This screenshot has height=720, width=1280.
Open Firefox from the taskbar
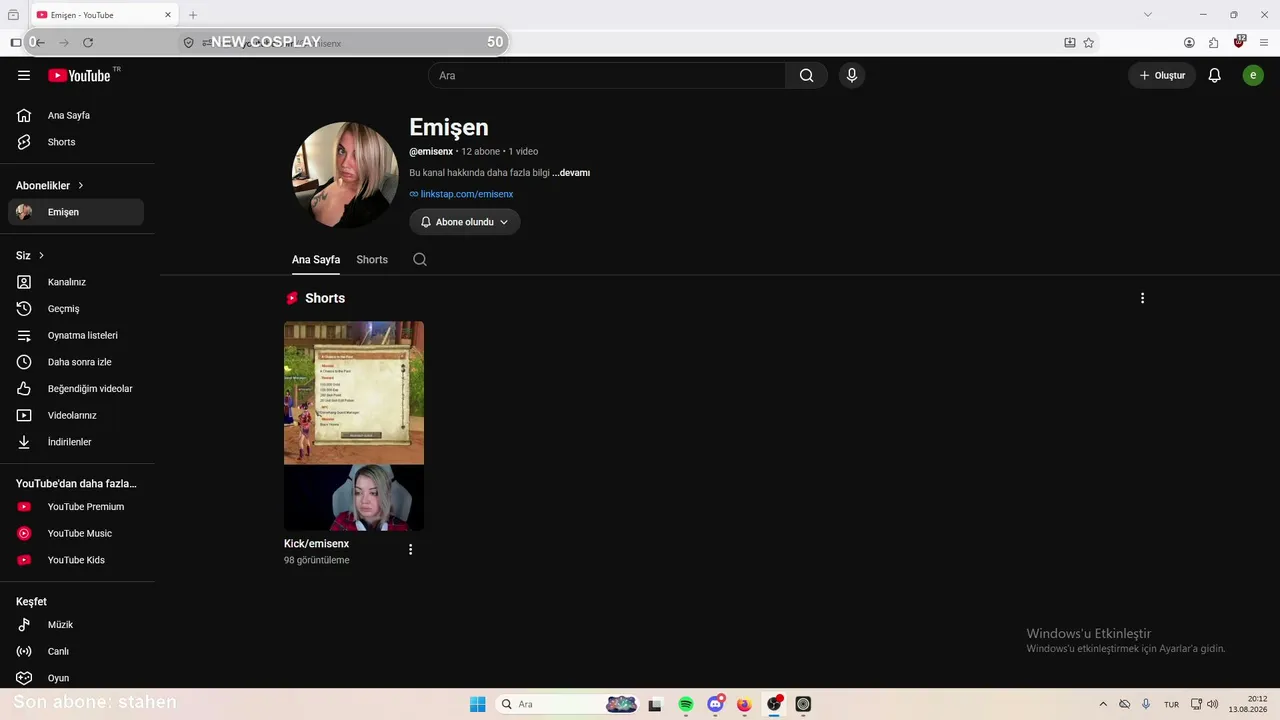[x=744, y=704]
